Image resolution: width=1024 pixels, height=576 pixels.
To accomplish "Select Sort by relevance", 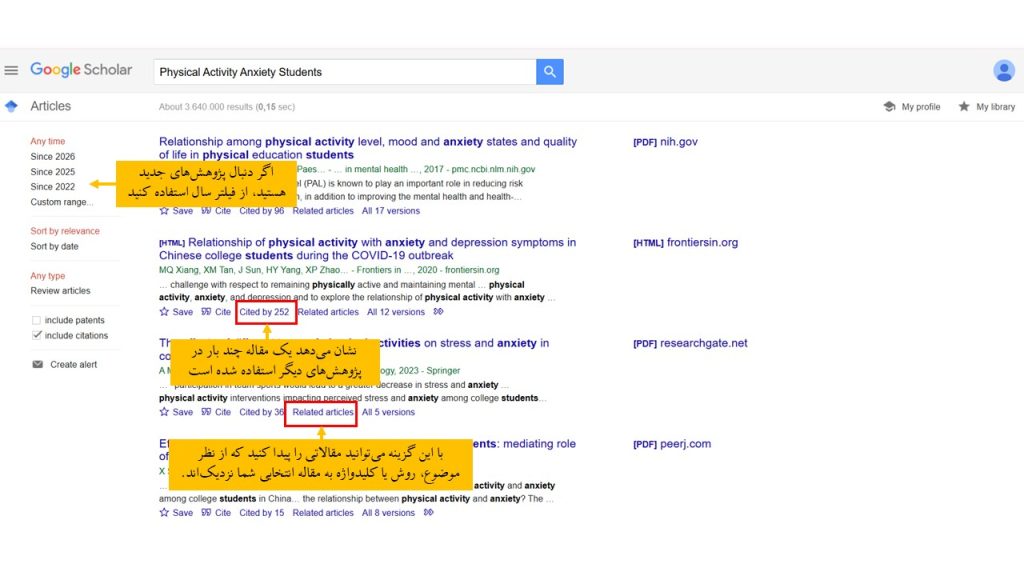I will [65, 231].
